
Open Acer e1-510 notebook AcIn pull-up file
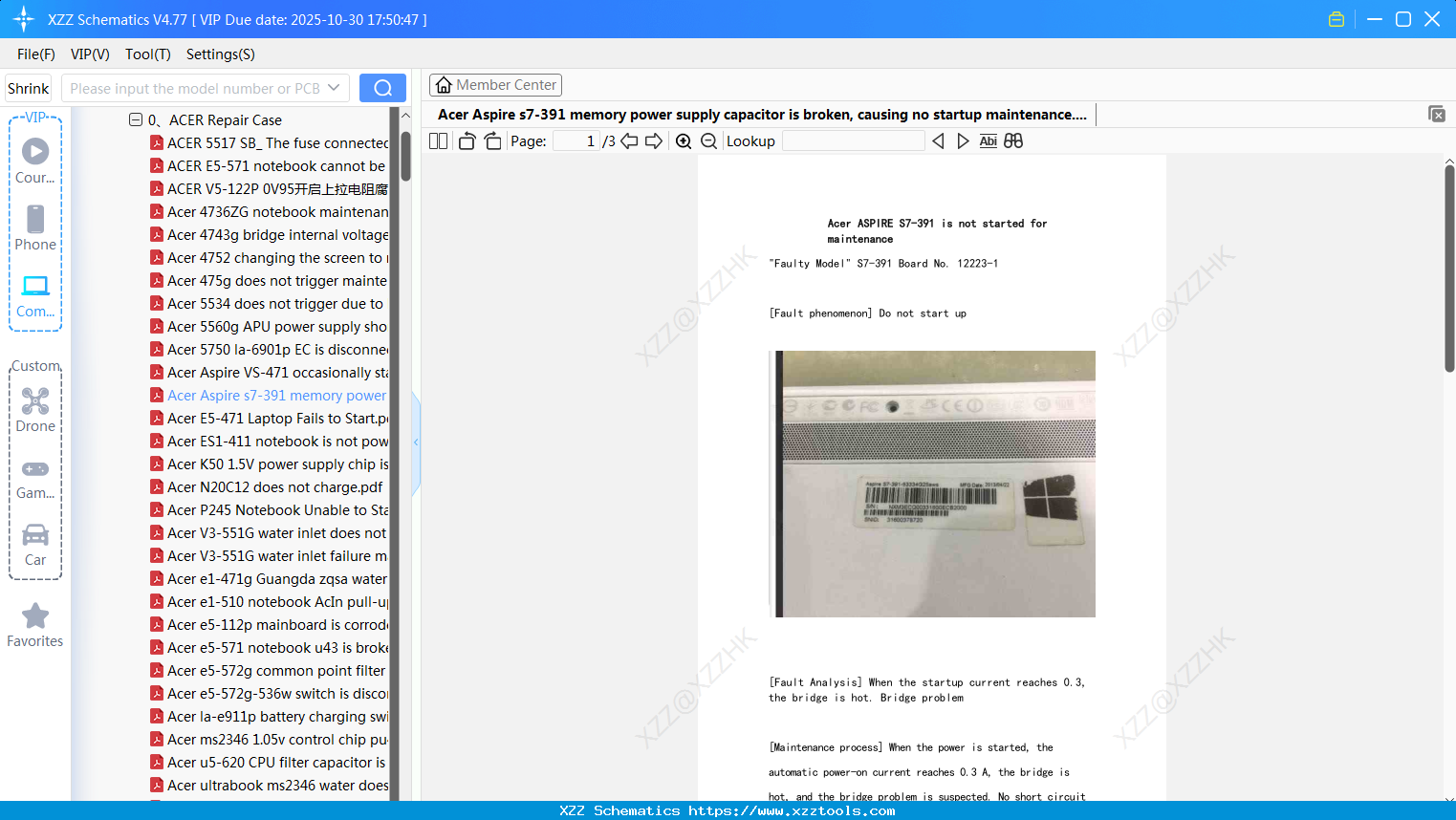pos(270,602)
